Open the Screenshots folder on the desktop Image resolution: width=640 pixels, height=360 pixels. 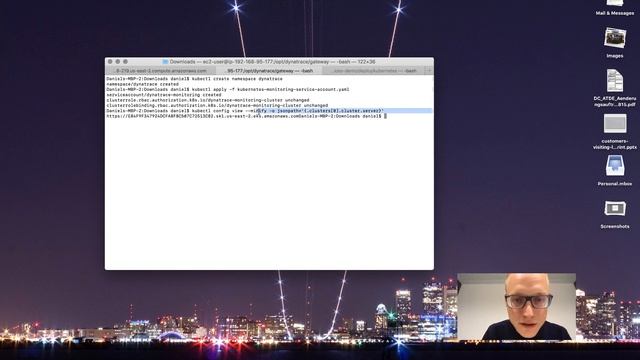click(615, 209)
